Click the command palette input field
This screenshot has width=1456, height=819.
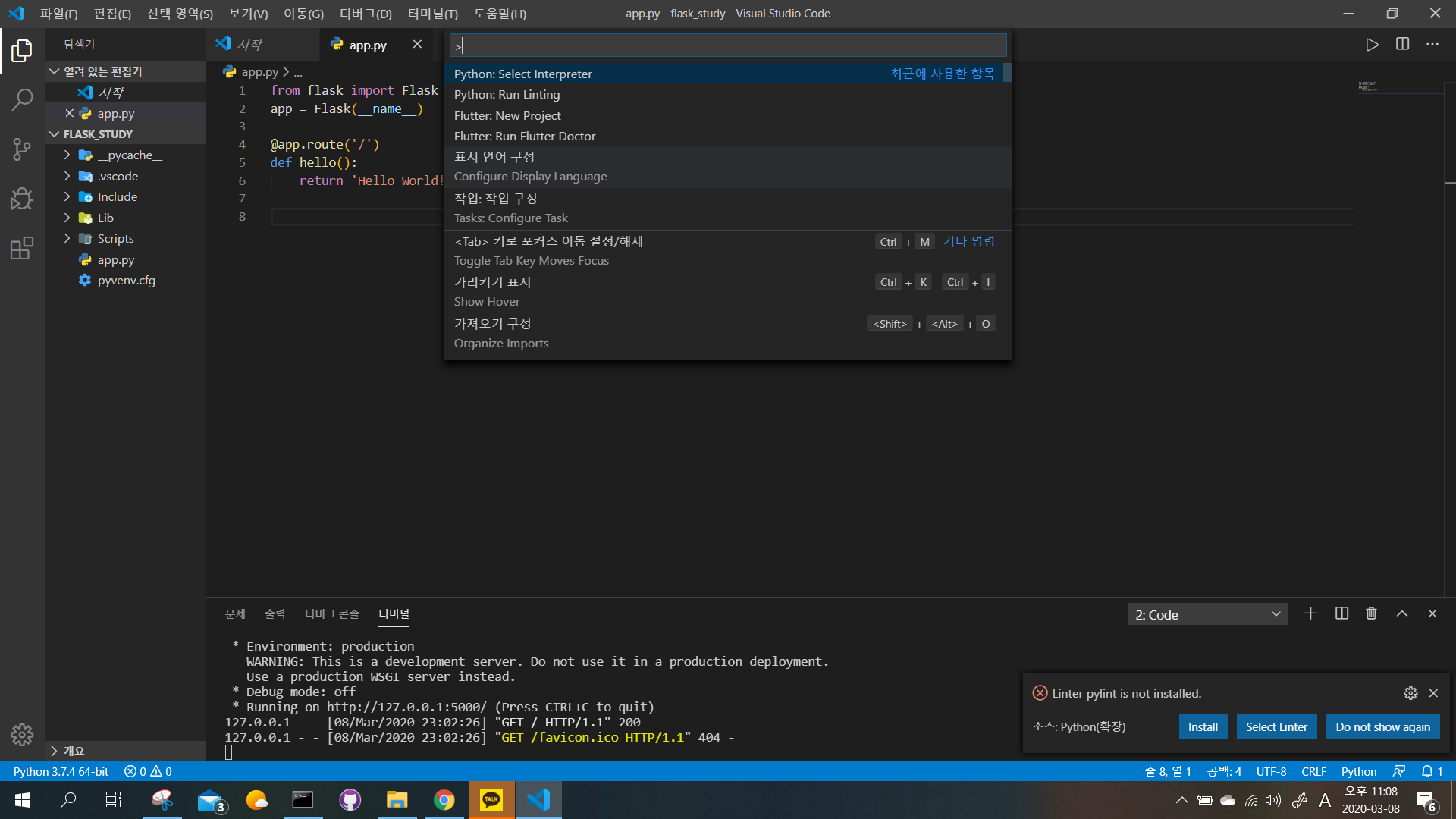point(728,45)
